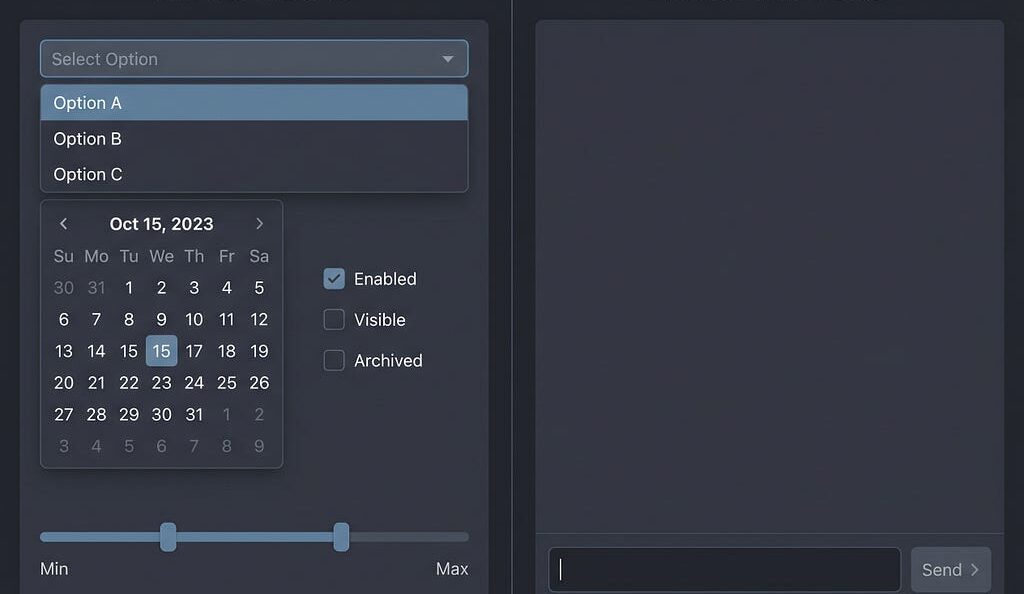Select October 15 in the calendar
Screen dimensions: 1024x594
(x=161, y=351)
